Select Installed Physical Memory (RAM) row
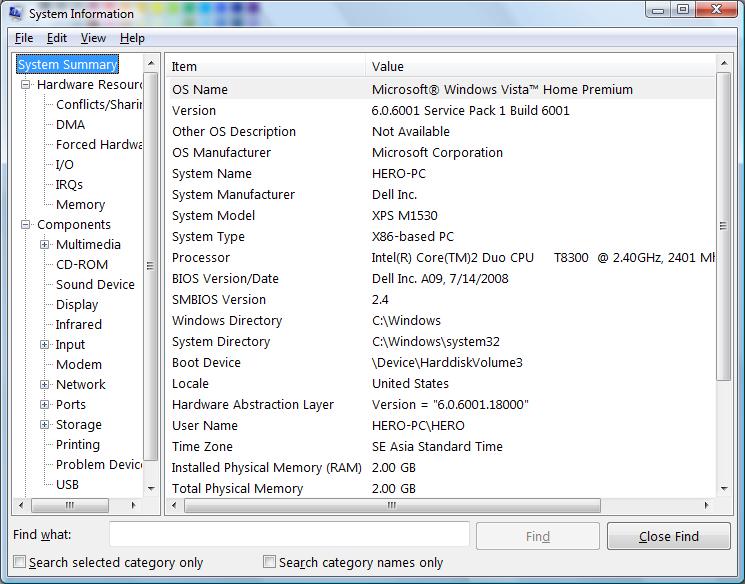 (442, 468)
